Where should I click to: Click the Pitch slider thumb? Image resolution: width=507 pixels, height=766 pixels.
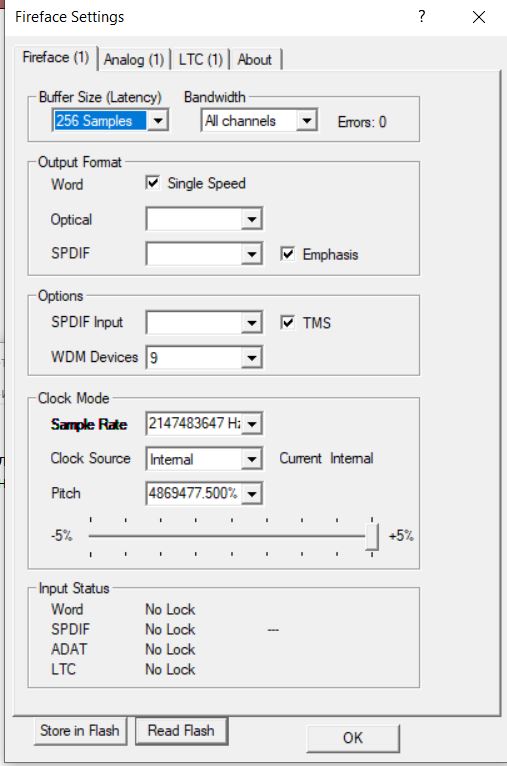coord(372,536)
